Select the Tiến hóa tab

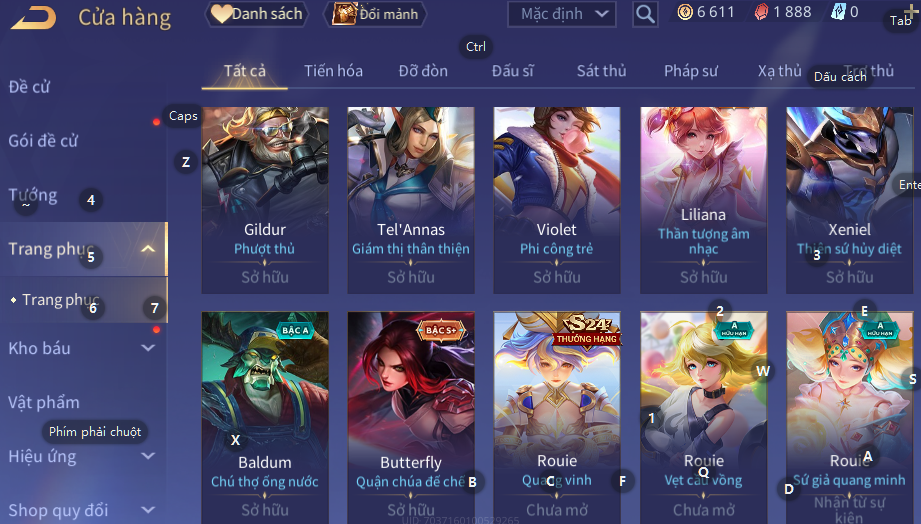(x=333, y=71)
